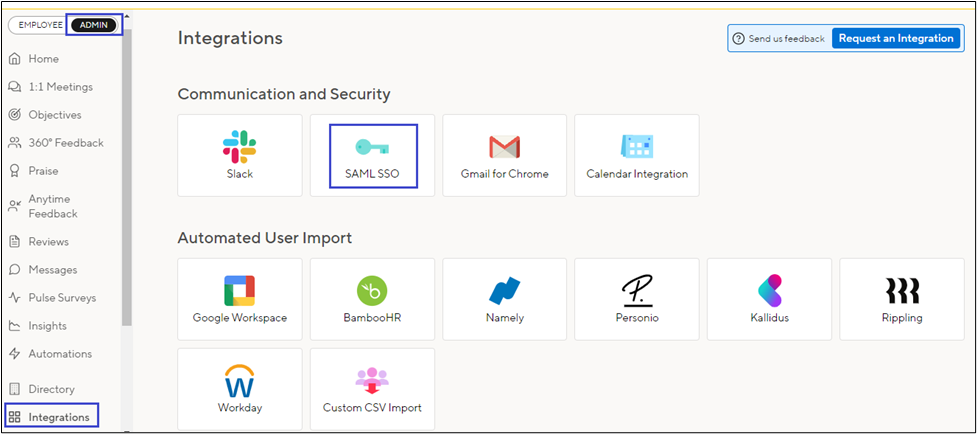The image size is (977, 434).
Task: Open the Kallidus integration
Action: pyautogui.click(x=769, y=298)
